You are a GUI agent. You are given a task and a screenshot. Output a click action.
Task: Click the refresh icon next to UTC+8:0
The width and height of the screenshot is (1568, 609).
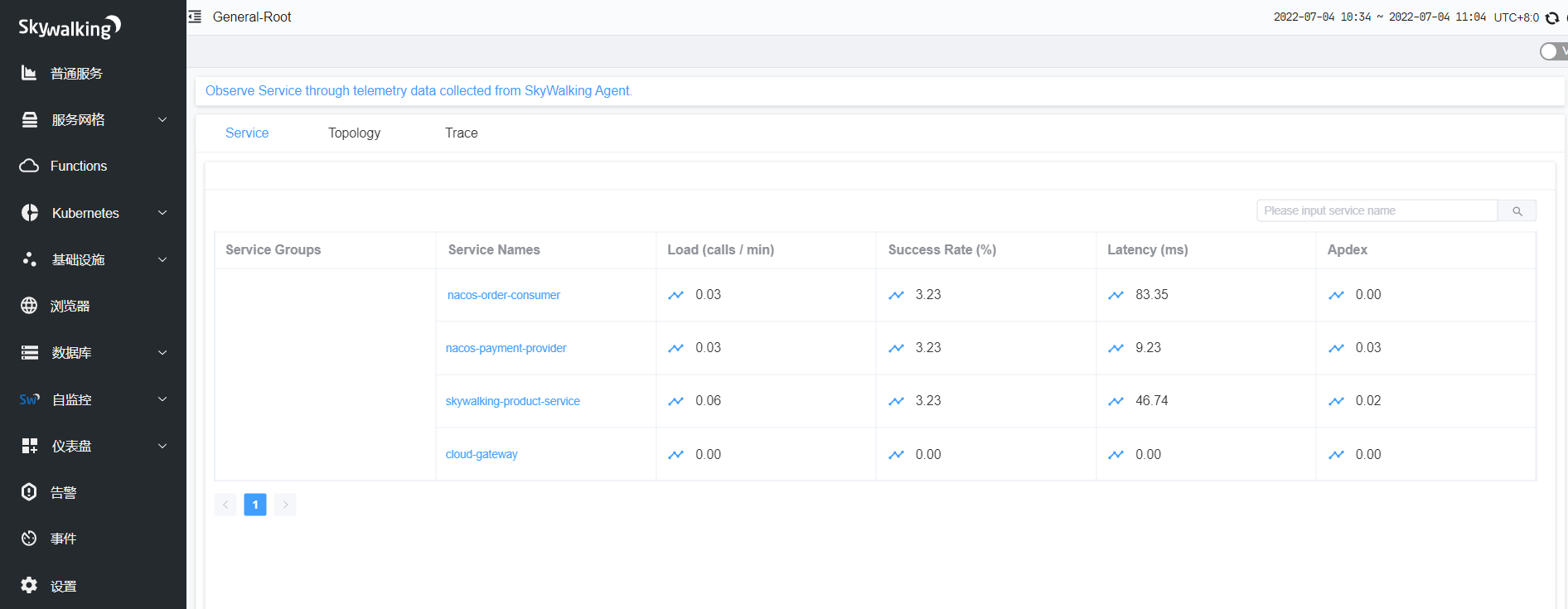pyautogui.click(x=1552, y=17)
